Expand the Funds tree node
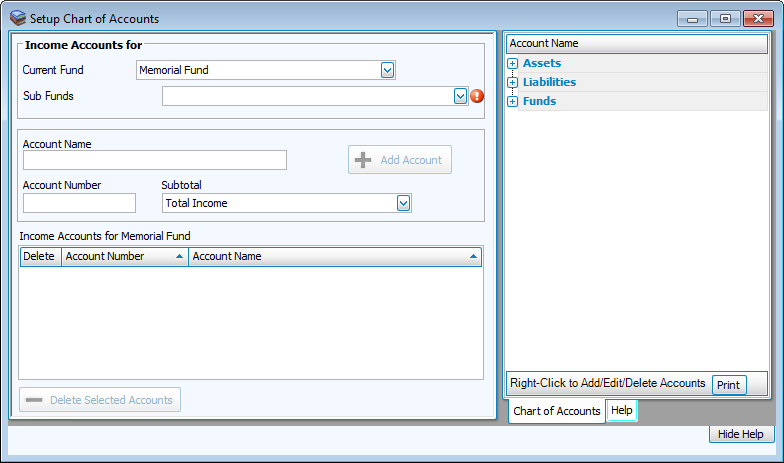Screen dimensions: 784x463 513,101
